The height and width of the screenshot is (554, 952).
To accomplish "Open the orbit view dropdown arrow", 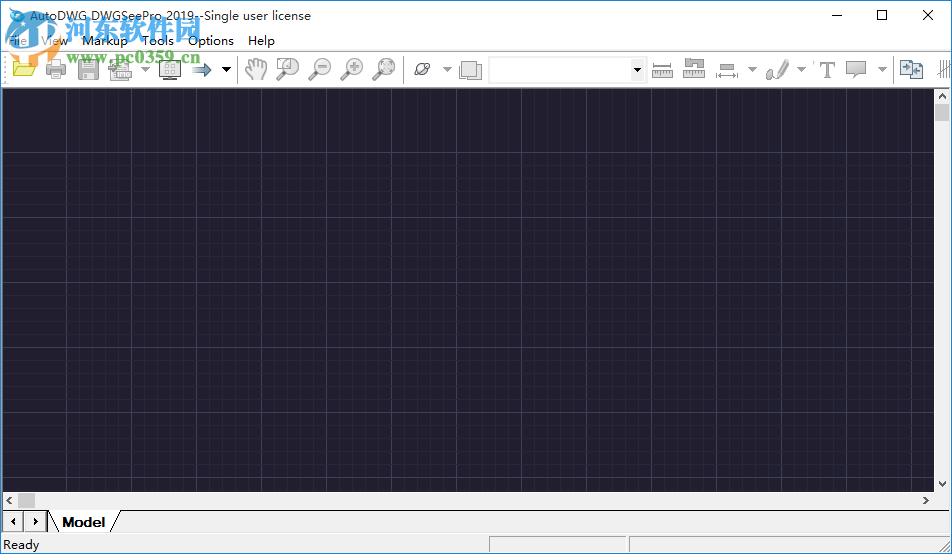I will click(x=447, y=69).
